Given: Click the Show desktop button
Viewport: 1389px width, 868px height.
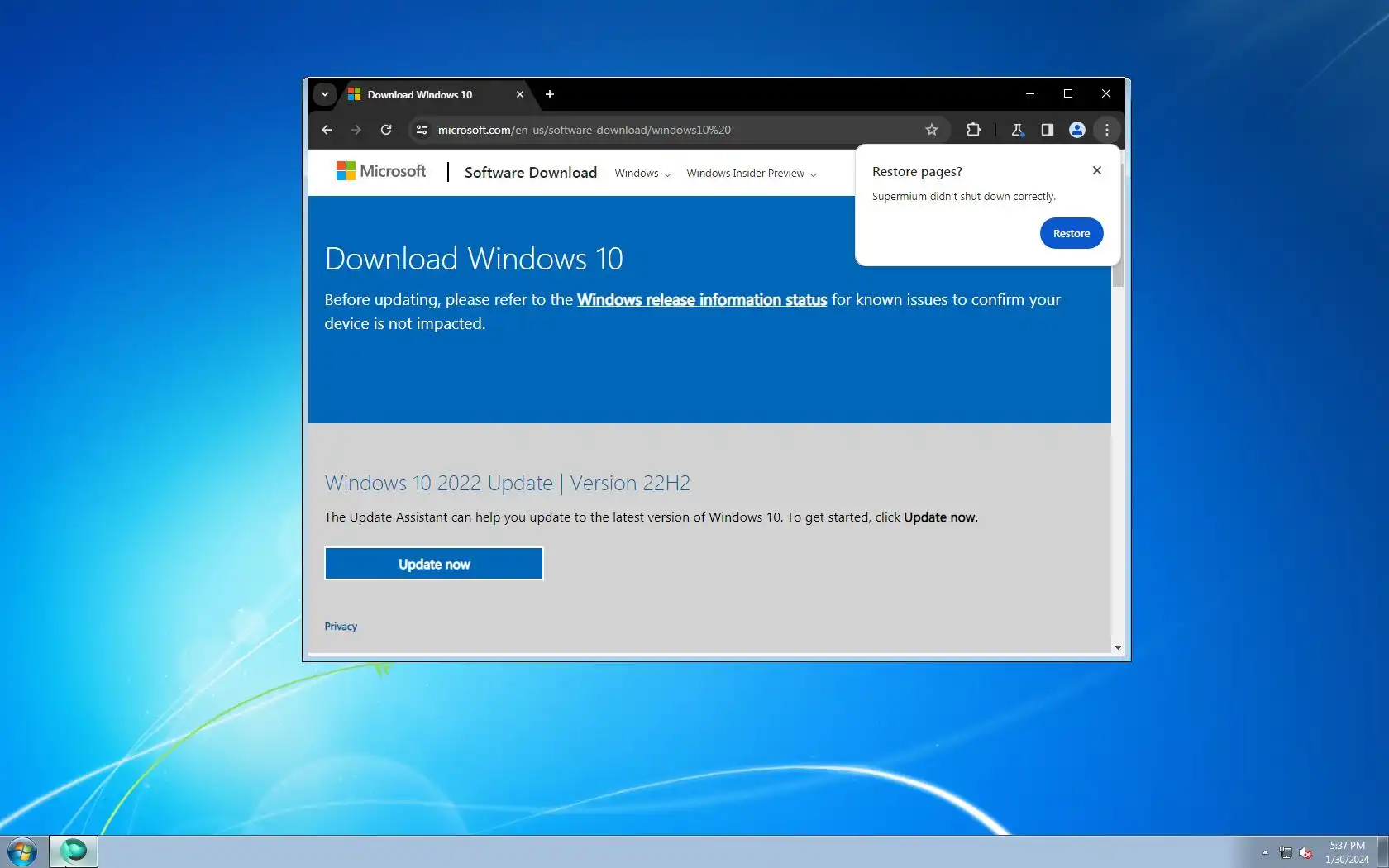Looking at the screenshot, I should tap(1382, 851).
